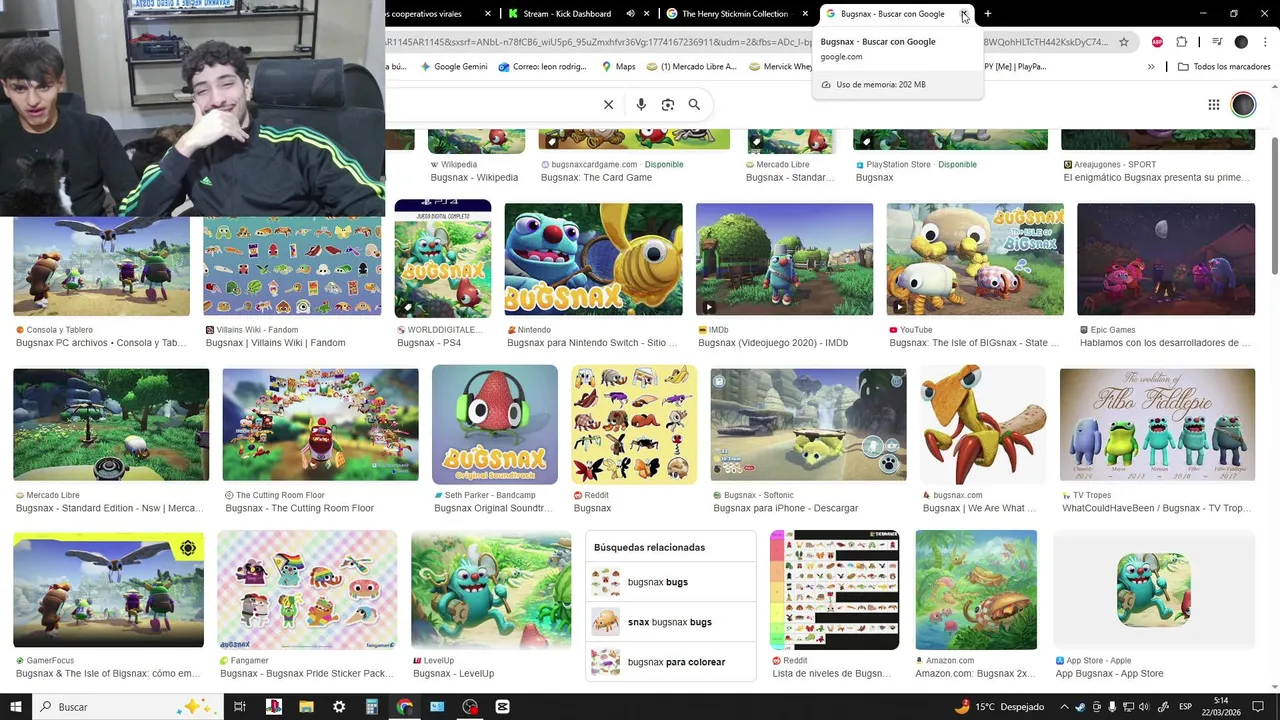Open Nintendo Switch Bugsnax image
The height and width of the screenshot is (720, 1280).
[593, 260]
